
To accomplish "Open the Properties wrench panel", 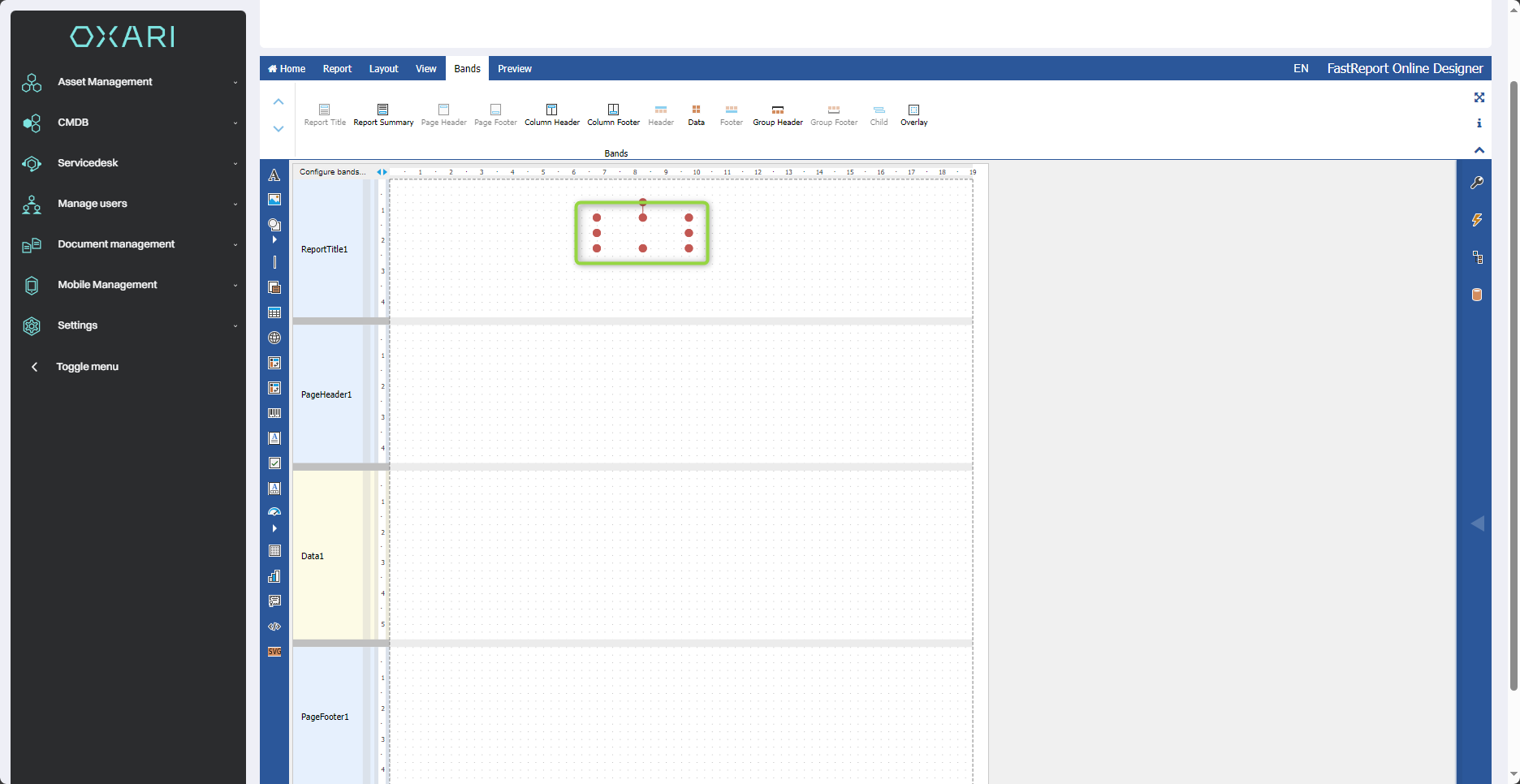I will 1477,183.
